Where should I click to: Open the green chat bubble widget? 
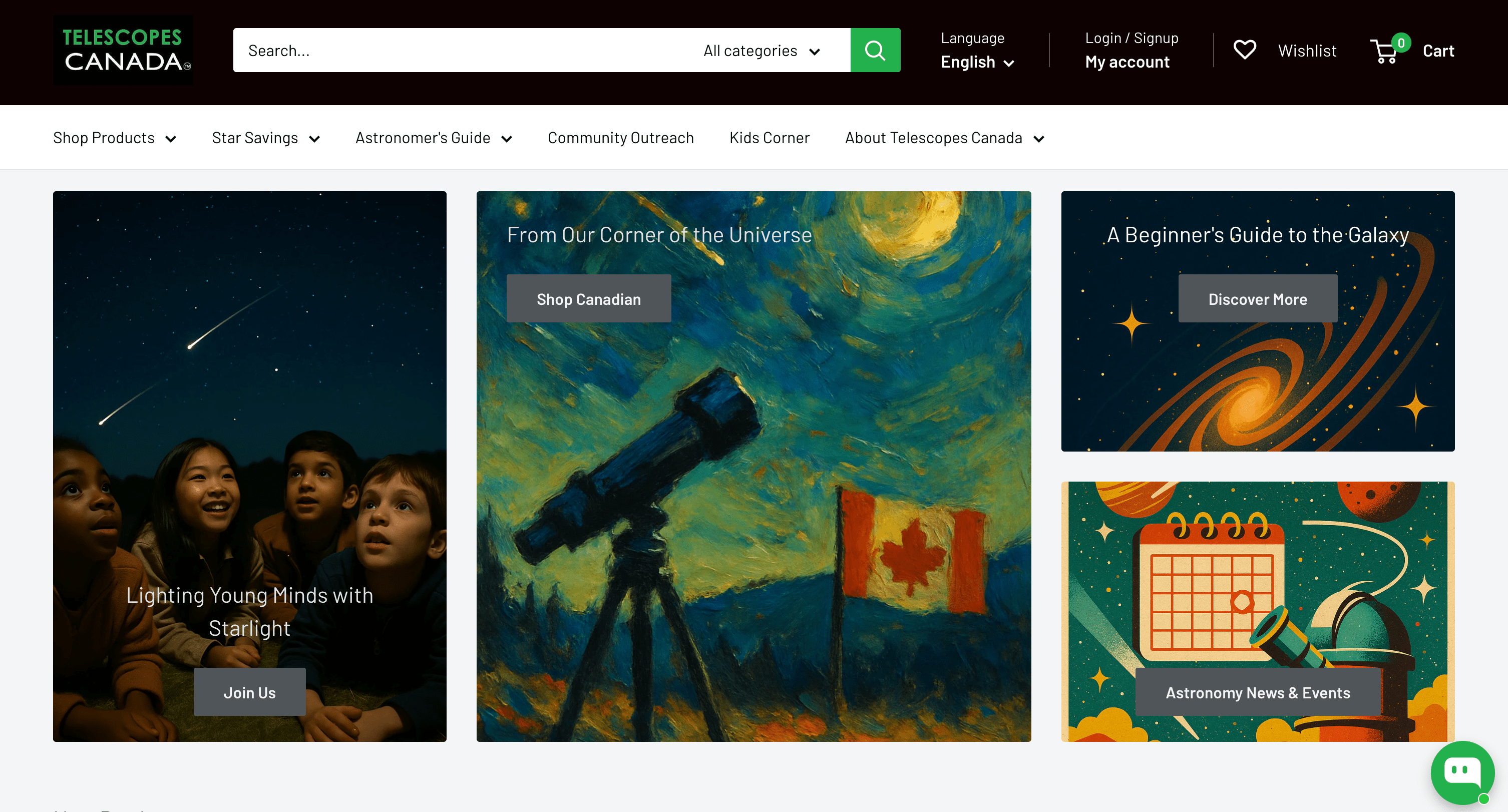pyautogui.click(x=1462, y=772)
